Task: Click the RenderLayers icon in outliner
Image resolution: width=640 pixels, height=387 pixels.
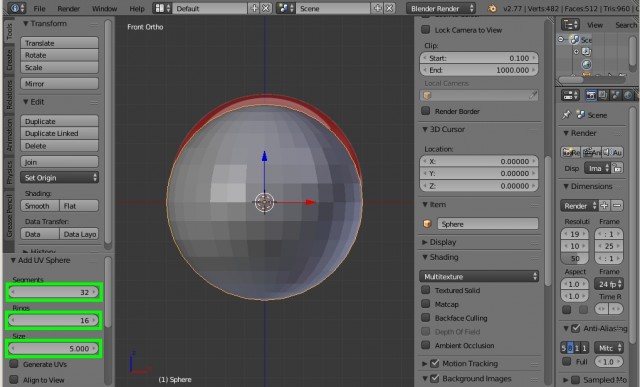Action: [587, 52]
